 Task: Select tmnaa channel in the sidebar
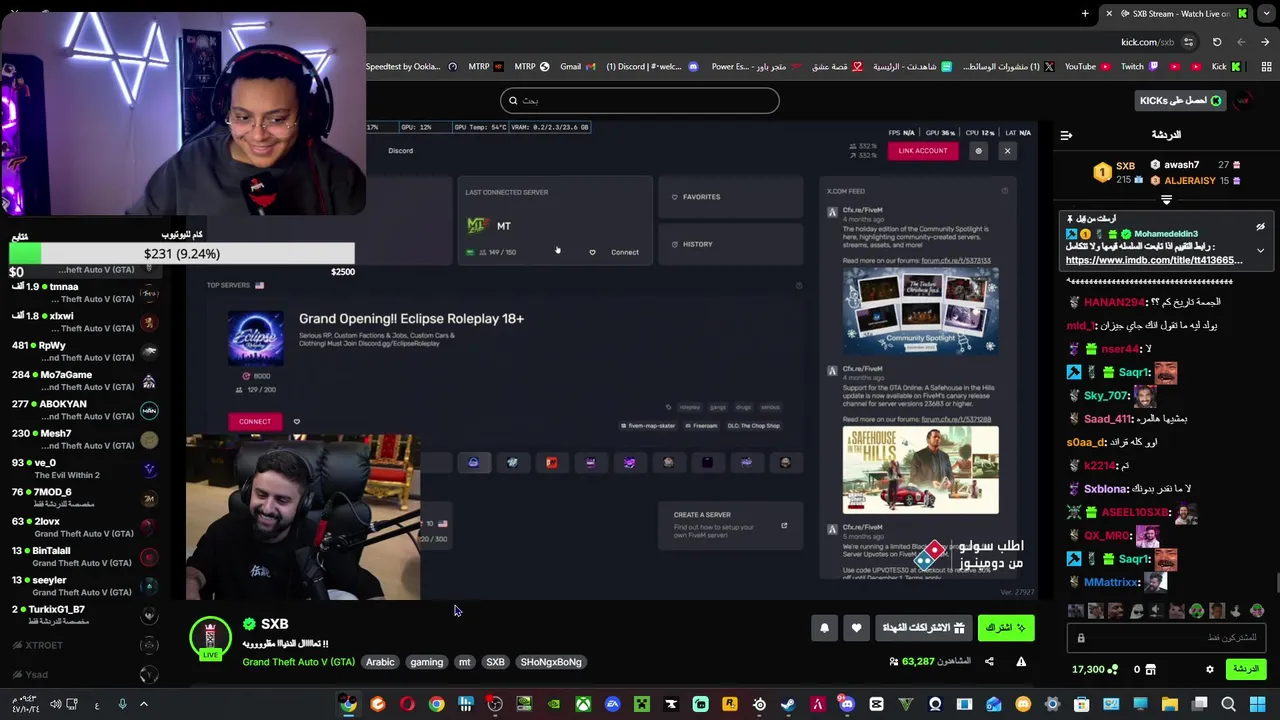85,292
